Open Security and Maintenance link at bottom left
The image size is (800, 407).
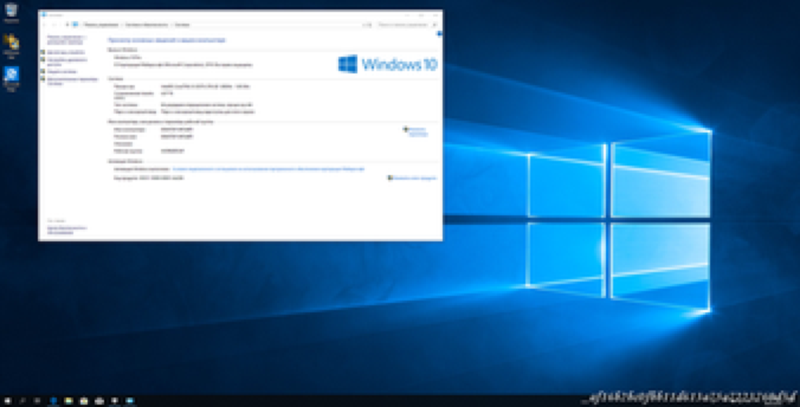(x=67, y=231)
